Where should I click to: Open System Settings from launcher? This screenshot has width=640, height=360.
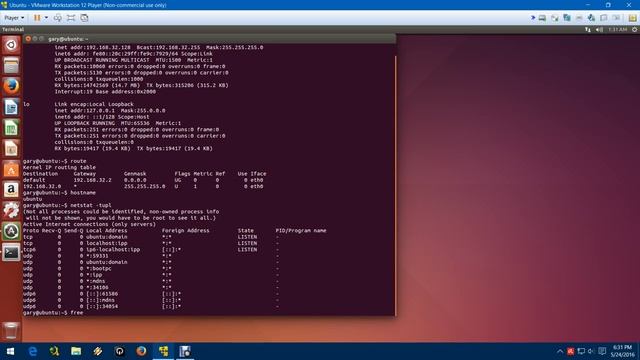click(x=11, y=211)
